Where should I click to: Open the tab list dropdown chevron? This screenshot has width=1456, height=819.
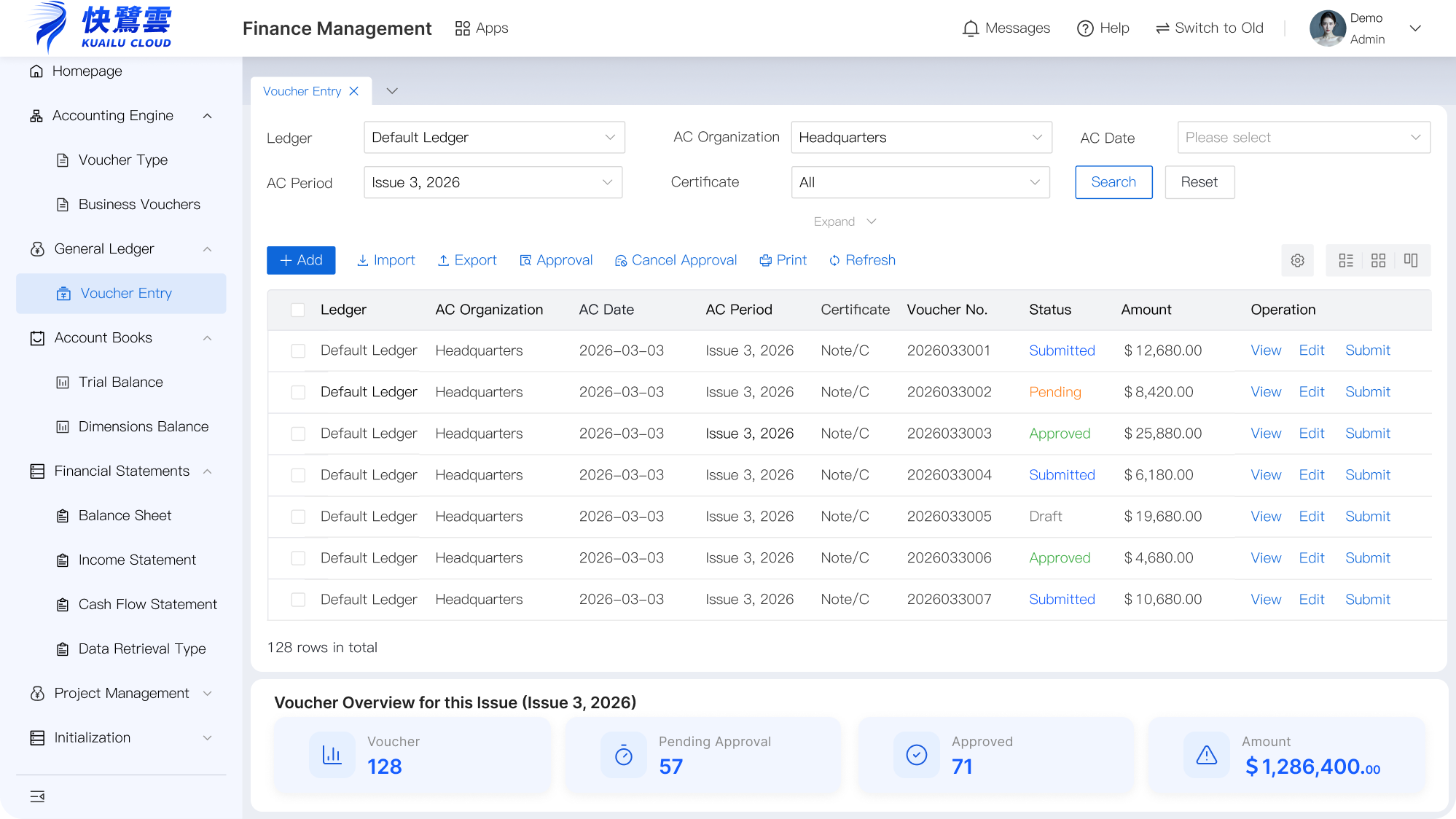tap(392, 91)
